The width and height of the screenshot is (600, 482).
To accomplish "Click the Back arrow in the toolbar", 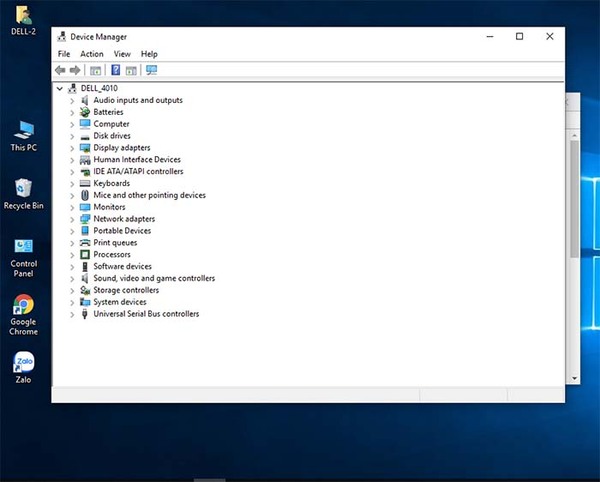I will pyautogui.click(x=60, y=70).
